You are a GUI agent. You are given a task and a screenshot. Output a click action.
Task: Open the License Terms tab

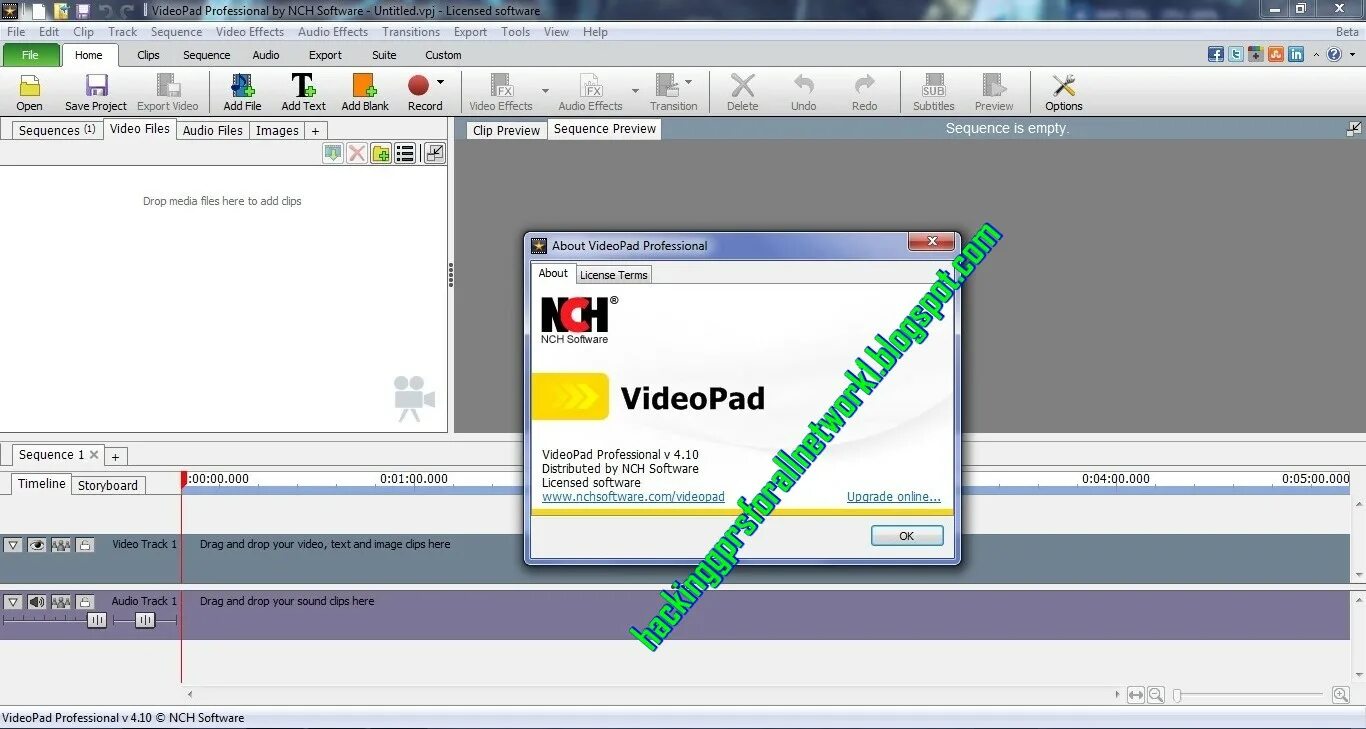(614, 275)
